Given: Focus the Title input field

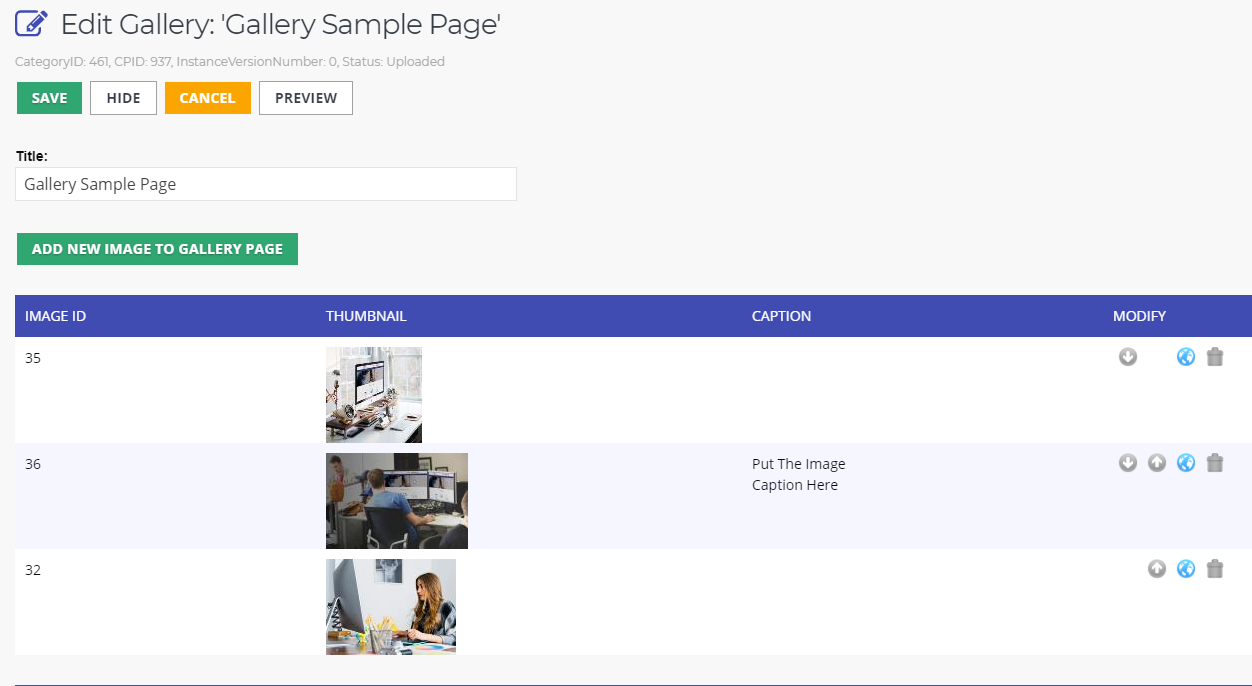Looking at the screenshot, I should pyautogui.click(x=266, y=184).
